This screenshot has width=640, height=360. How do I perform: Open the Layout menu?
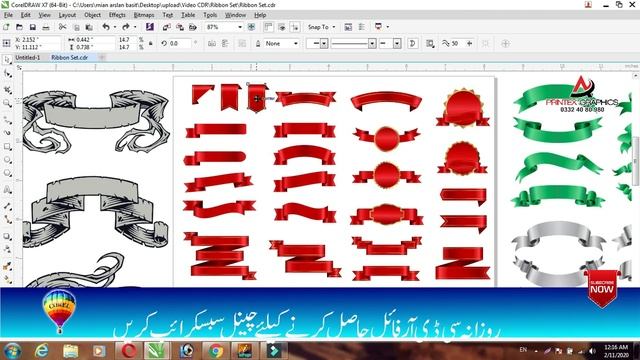coord(67,15)
